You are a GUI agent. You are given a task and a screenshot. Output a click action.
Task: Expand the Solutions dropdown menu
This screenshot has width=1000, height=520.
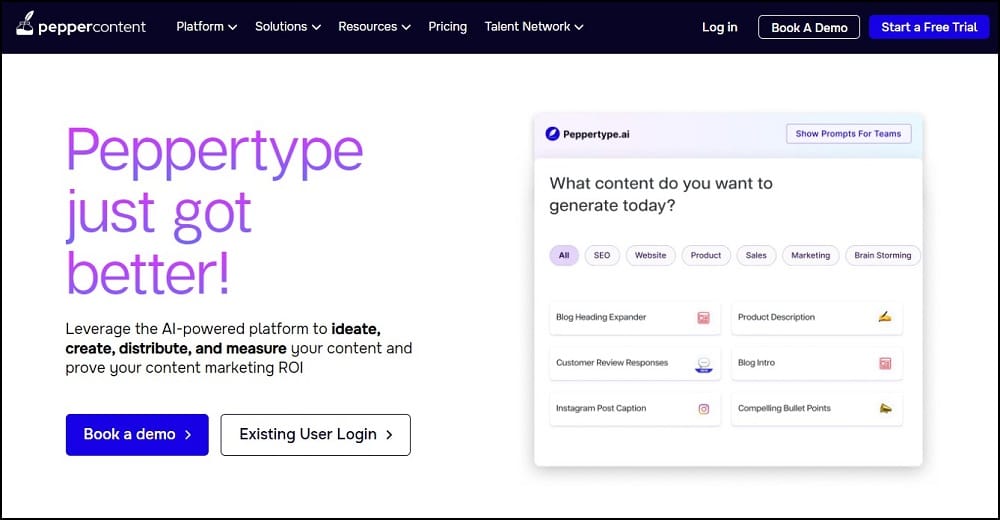pyautogui.click(x=288, y=27)
